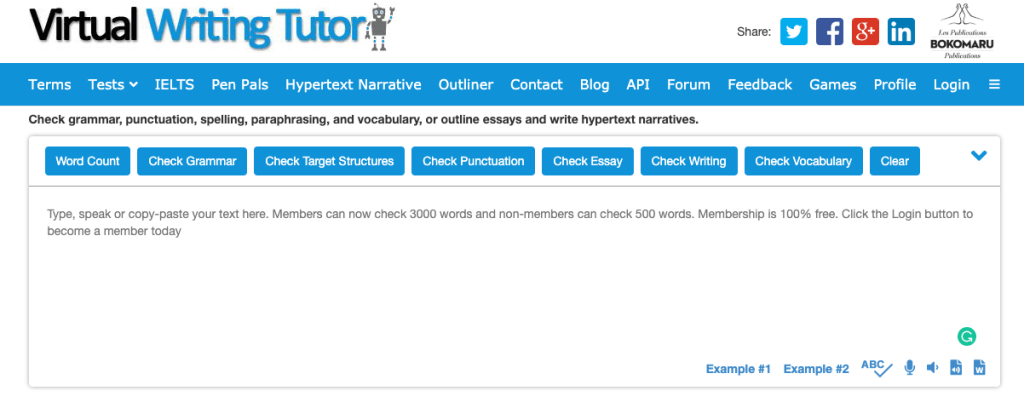This screenshot has width=1024, height=408.
Task: Start speech input with the microphone icon
Action: pyautogui.click(x=910, y=368)
